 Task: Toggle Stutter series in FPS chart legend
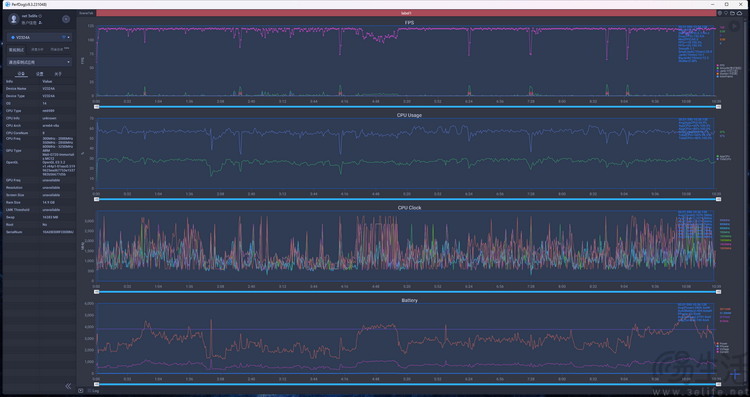(727, 74)
